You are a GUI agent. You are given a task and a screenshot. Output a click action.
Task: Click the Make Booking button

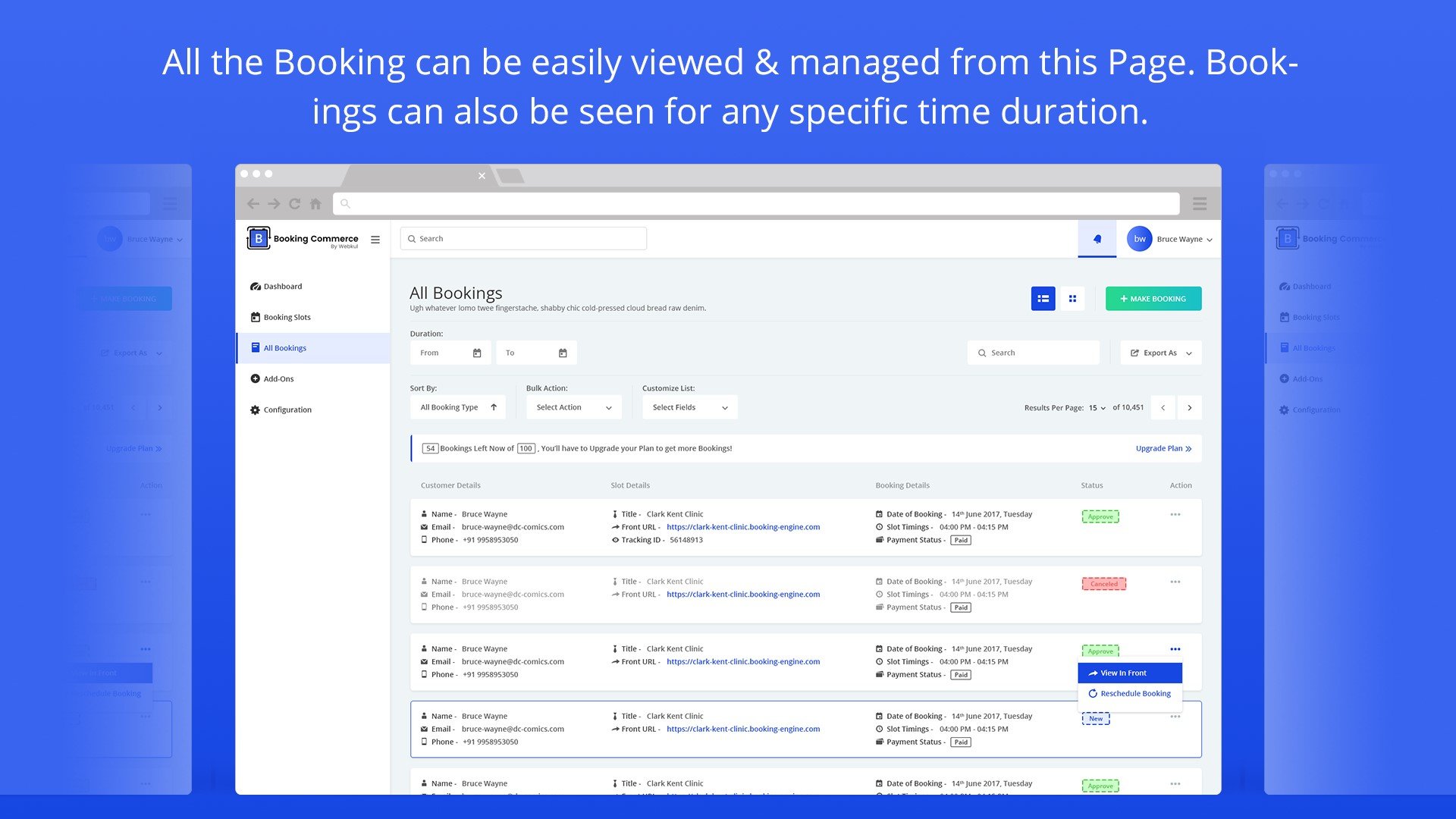[x=1153, y=299]
